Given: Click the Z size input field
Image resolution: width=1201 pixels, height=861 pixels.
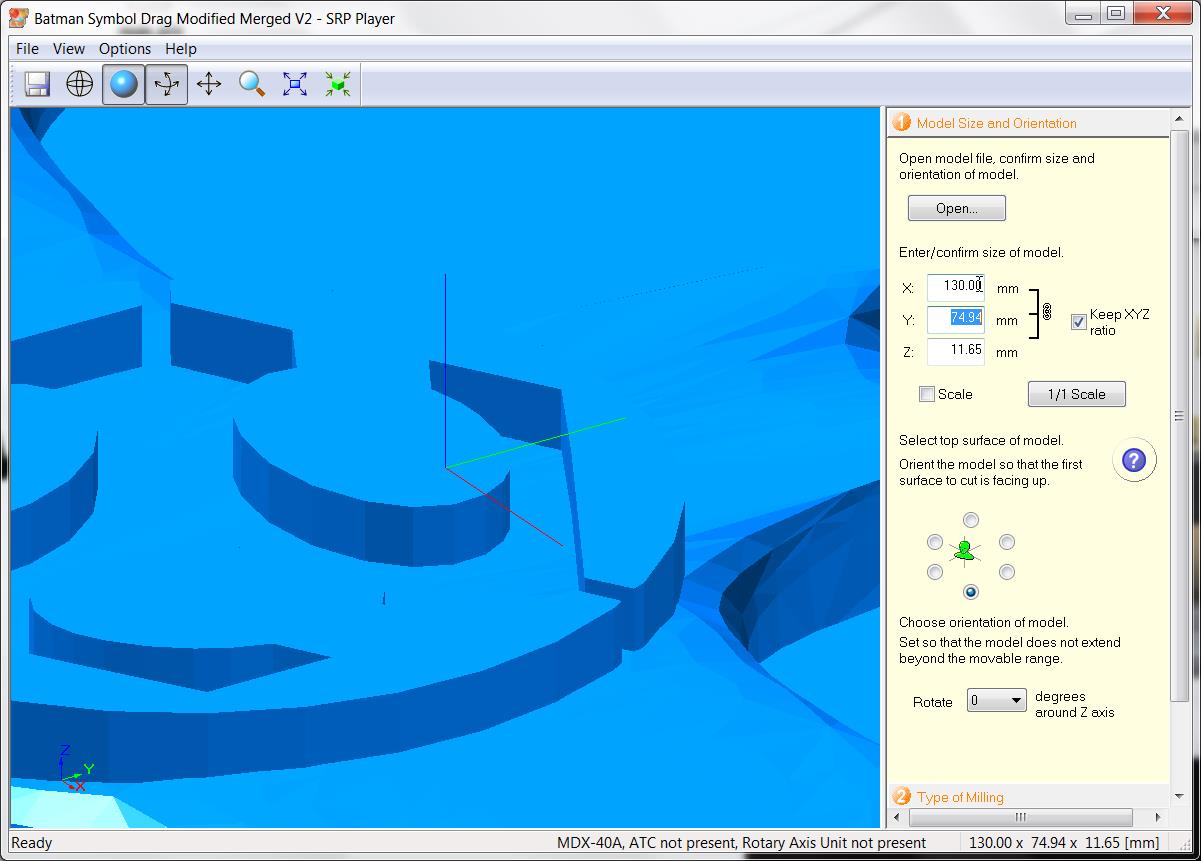Looking at the screenshot, I should point(955,351).
